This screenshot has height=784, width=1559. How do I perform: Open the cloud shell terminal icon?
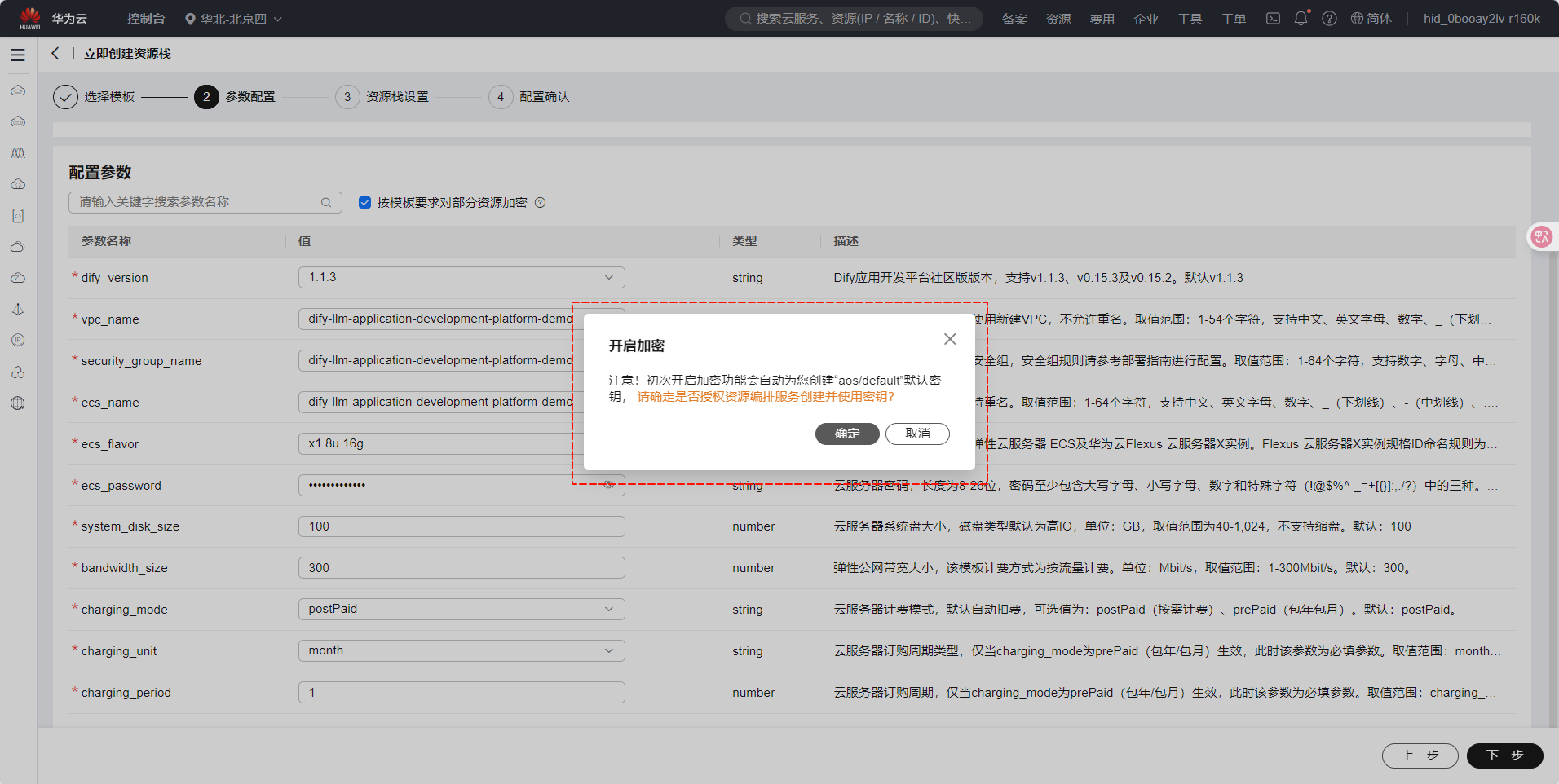1273,19
